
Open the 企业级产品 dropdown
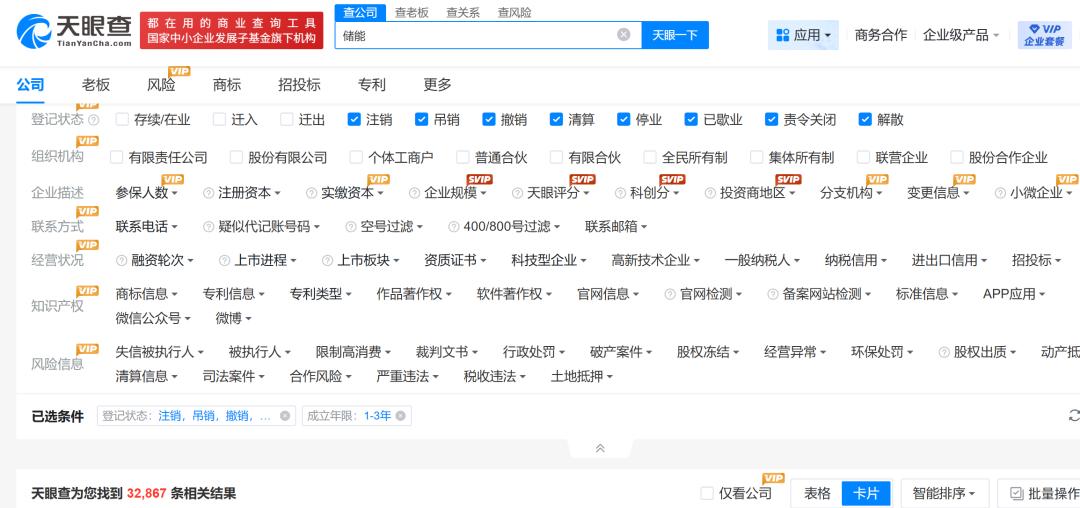coord(961,35)
